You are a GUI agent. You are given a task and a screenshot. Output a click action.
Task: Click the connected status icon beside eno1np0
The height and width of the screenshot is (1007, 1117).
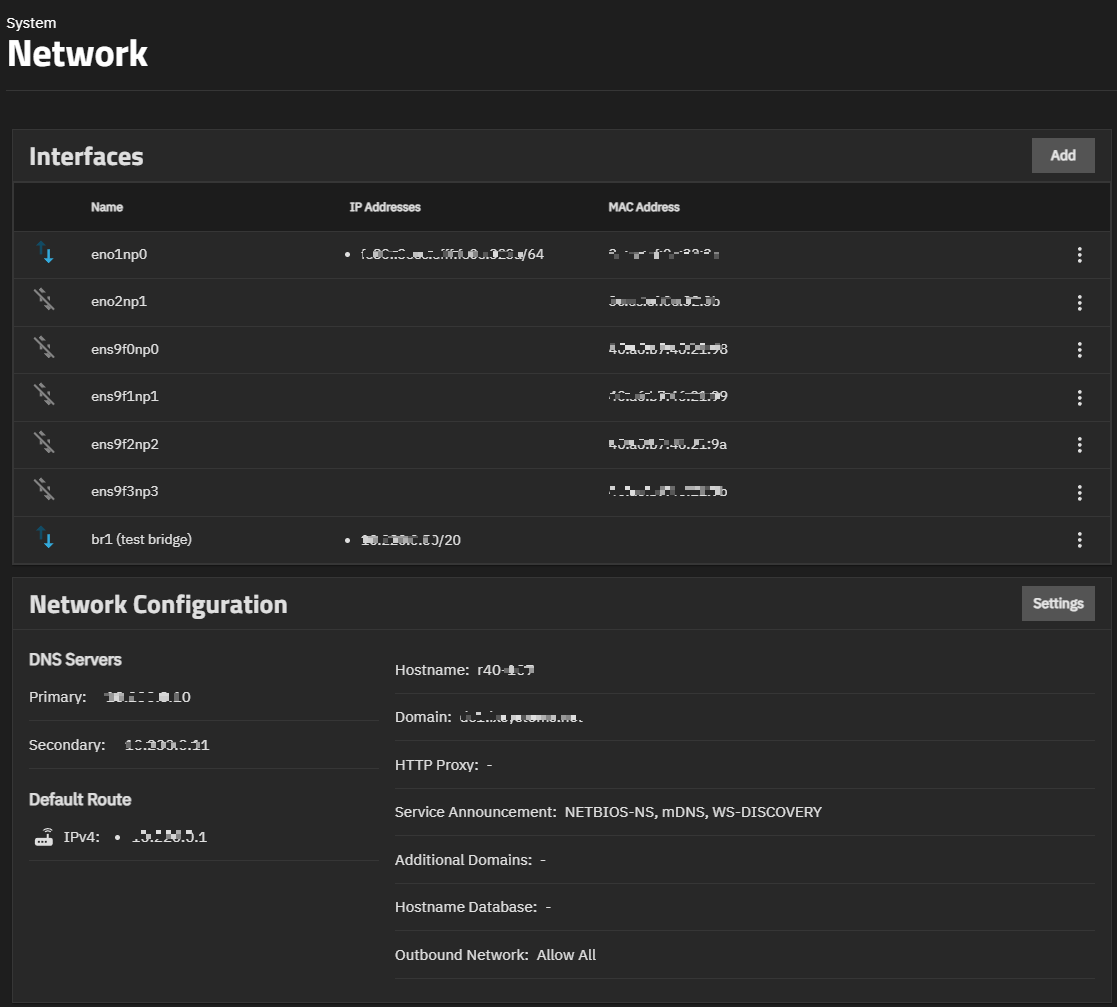tap(46, 254)
